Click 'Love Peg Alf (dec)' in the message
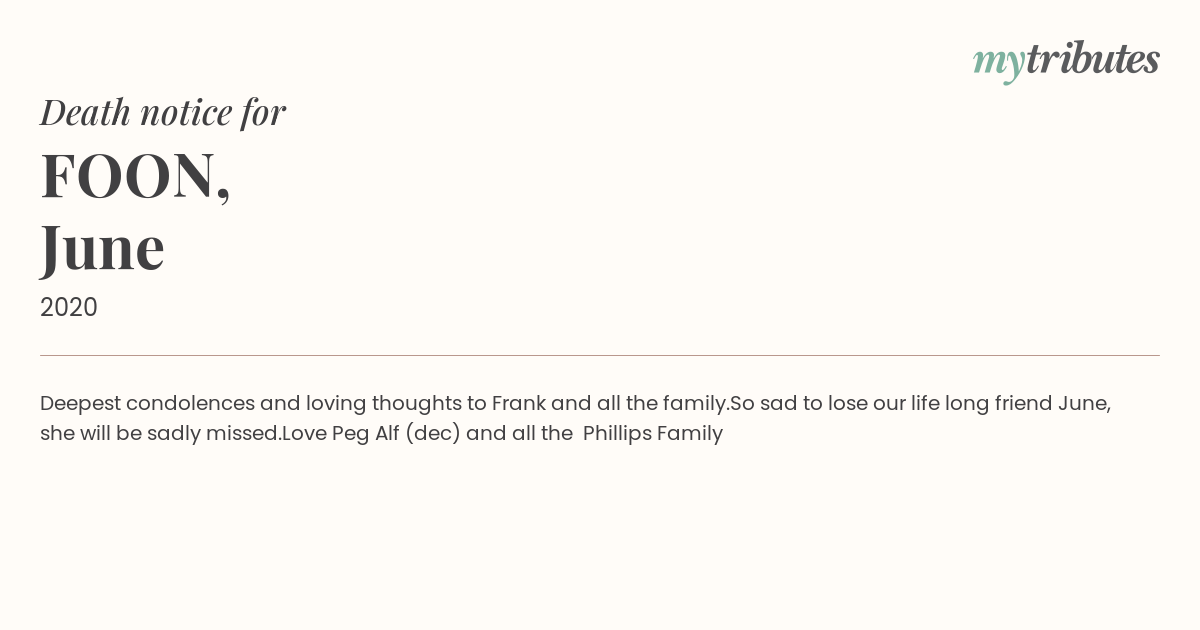1200x630 pixels. pos(371,434)
